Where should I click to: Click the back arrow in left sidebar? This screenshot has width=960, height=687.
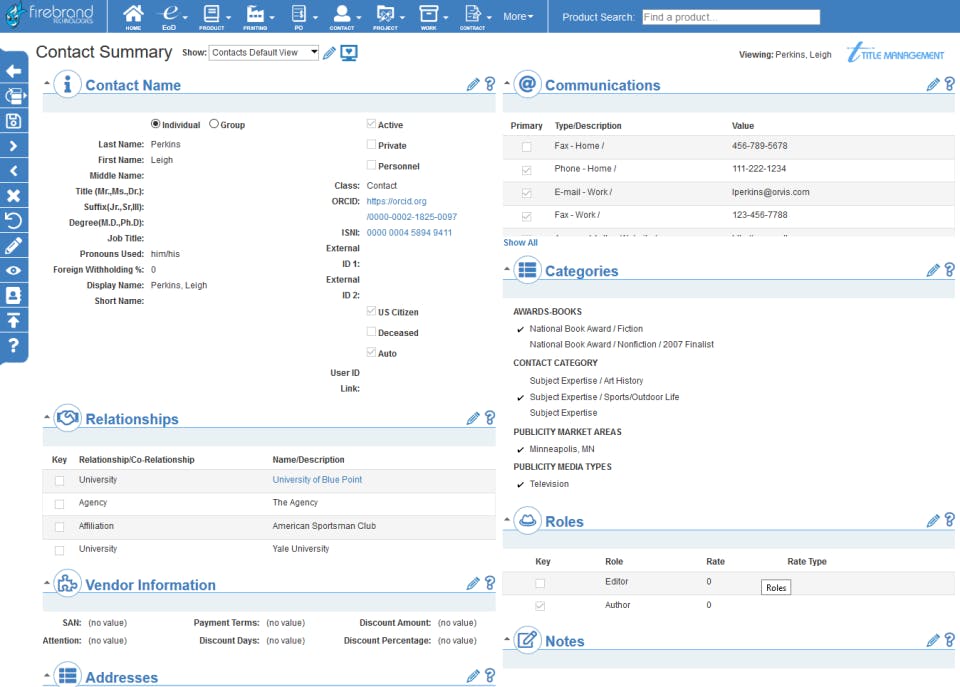[x=13, y=71]
